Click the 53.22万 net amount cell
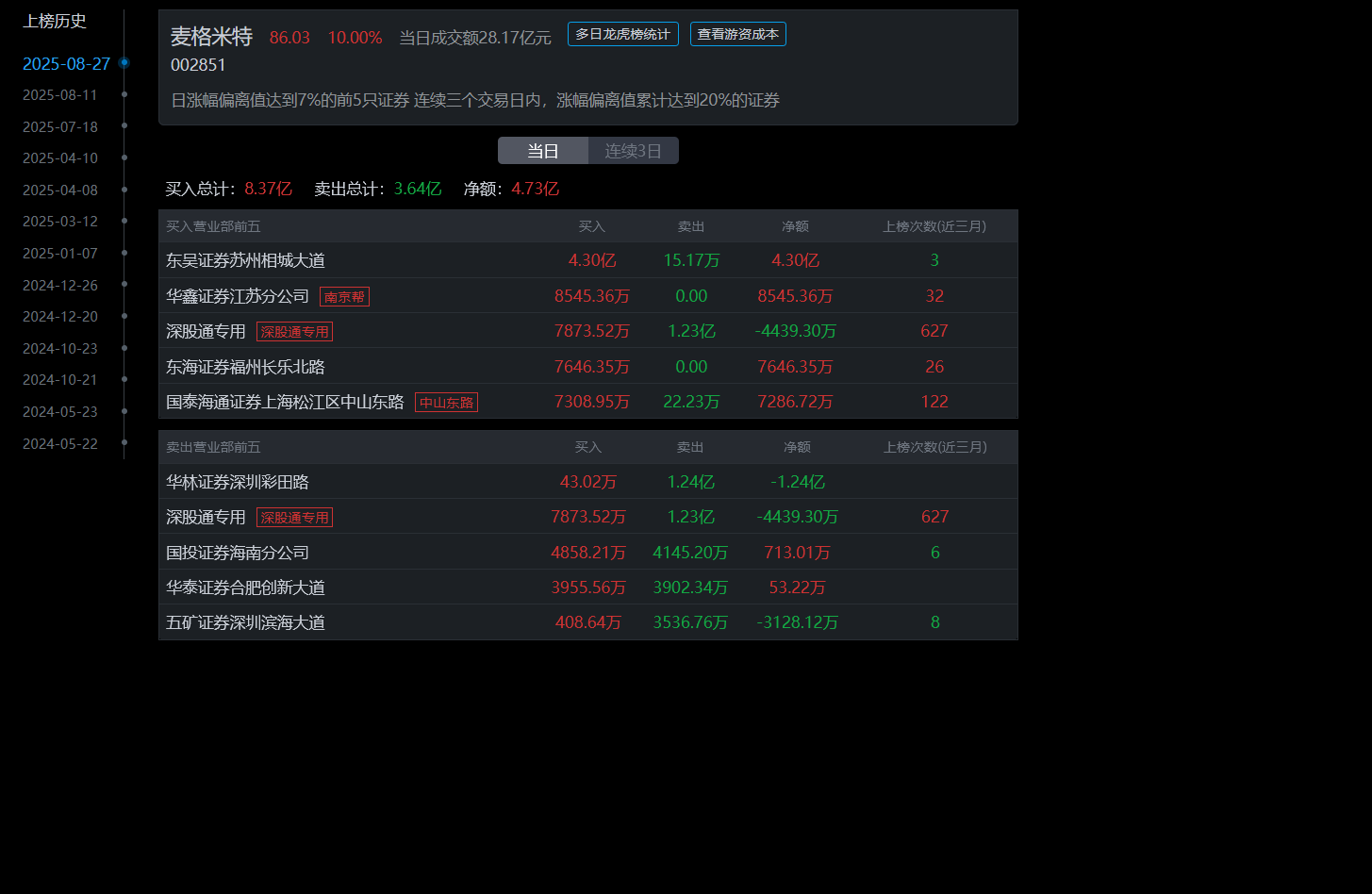 (x=798, y=588)
